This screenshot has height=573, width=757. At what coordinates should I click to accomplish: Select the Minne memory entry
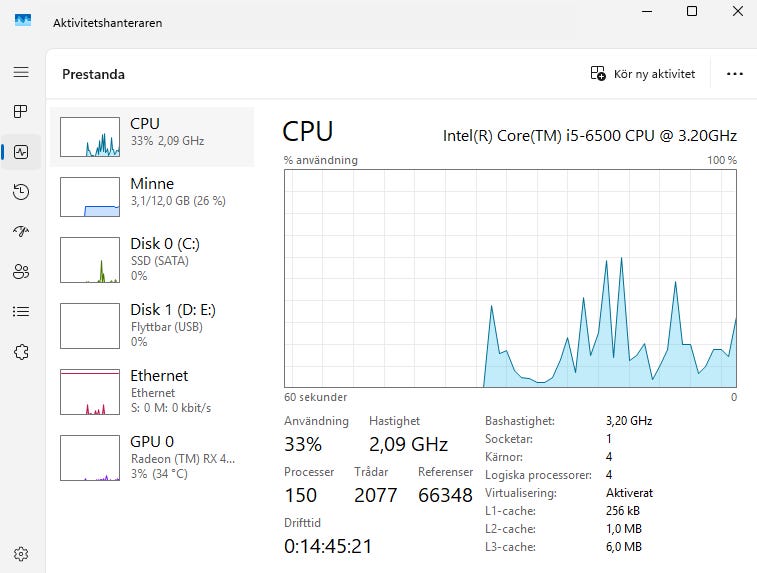(152, 196)
